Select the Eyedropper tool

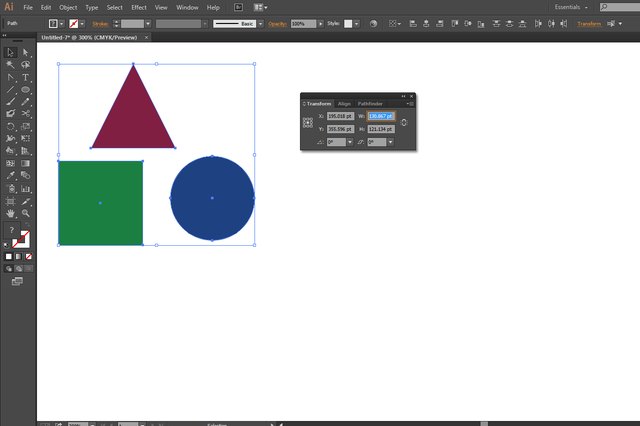click(x=10, y=175)
